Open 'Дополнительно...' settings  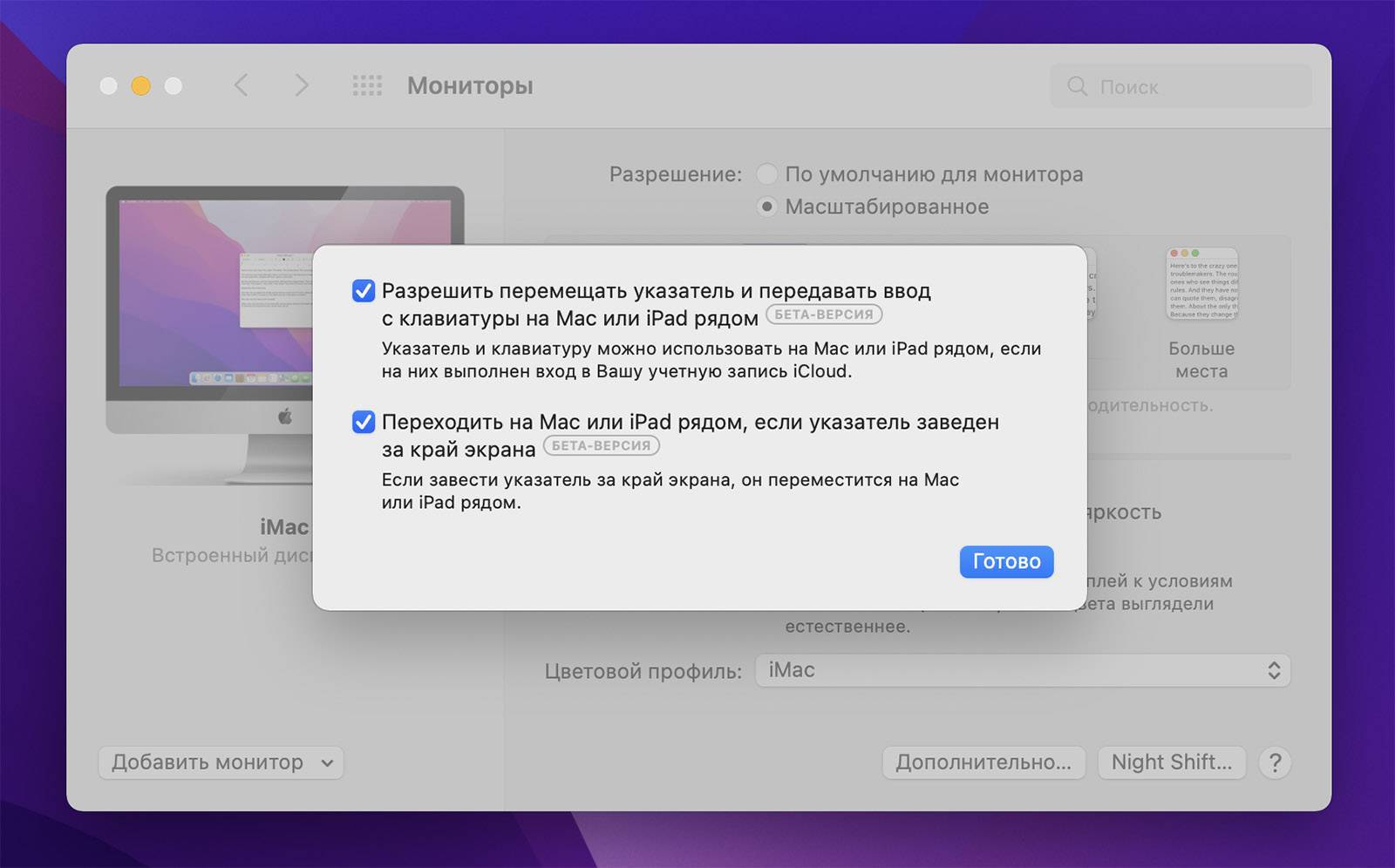(983, 763)
